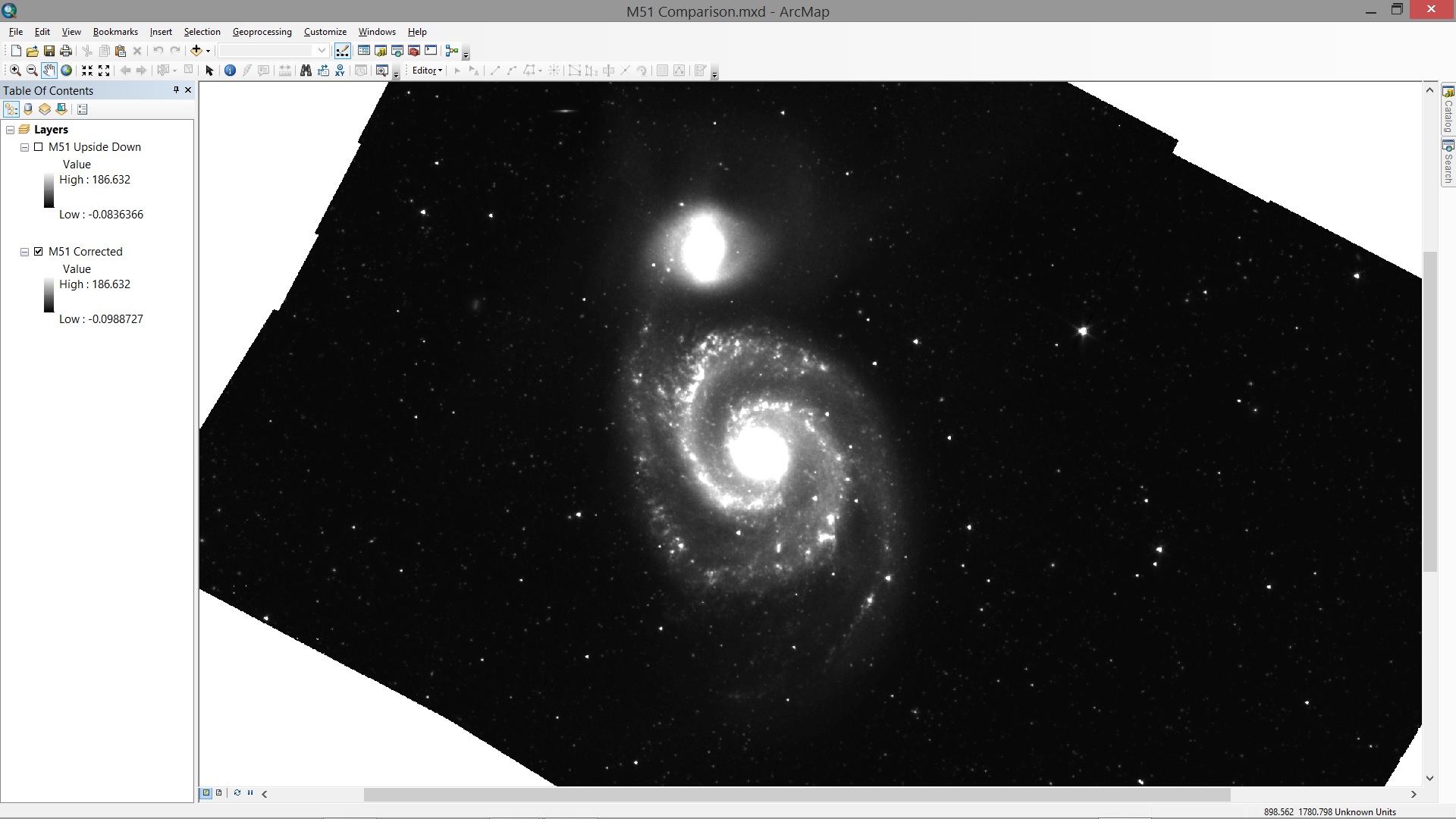The height and width of the screenshot is (819, 1456).
Task: Open the Bookmarks menu
Action: click(115, 31)
